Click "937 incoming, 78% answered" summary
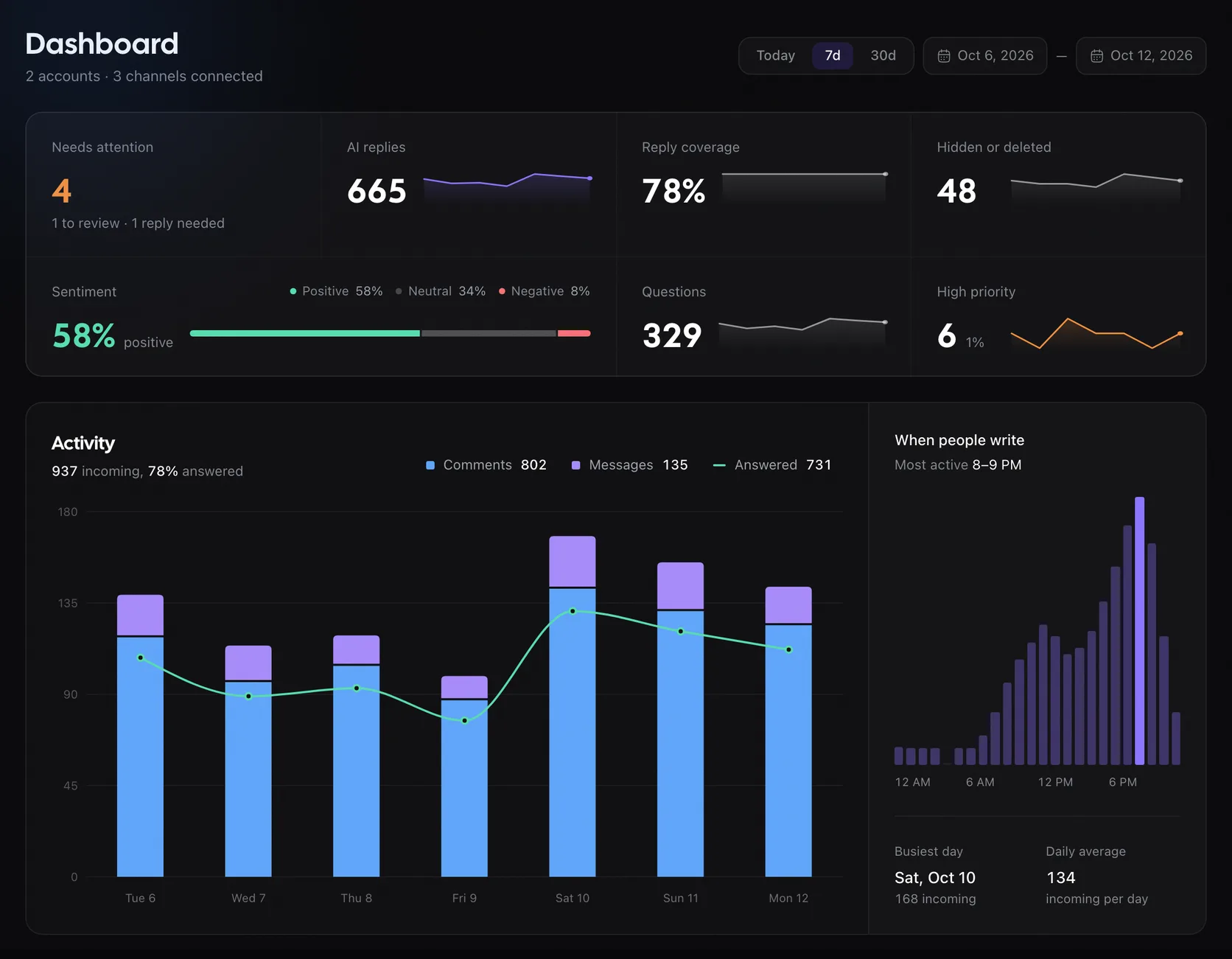The height and width of the screenshot is (959, 1232). pyautogui.click(x=147, y=471)
